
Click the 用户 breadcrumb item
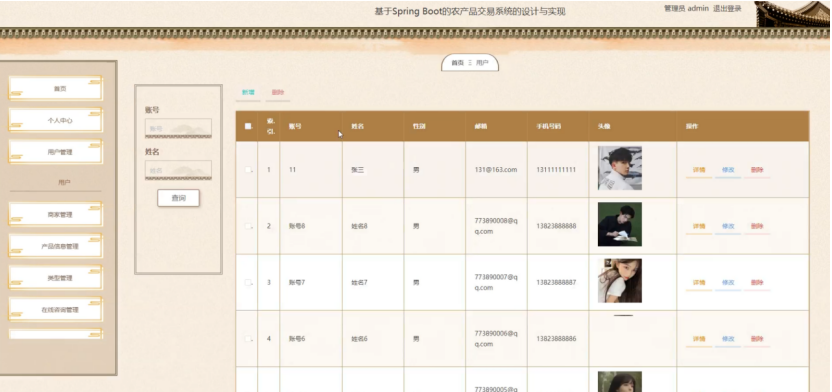pyautogui.click(x=482, y=63)
